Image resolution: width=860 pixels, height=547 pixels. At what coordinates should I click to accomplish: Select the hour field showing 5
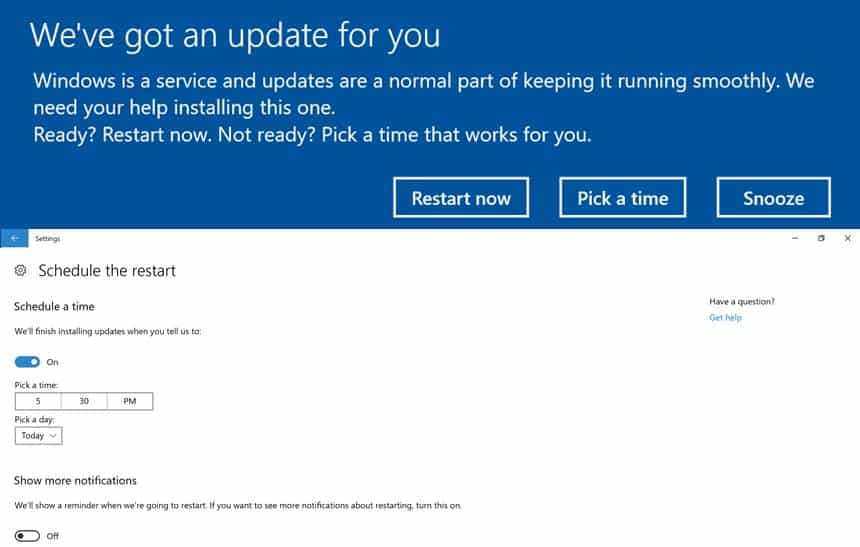(x=38, y=401)
